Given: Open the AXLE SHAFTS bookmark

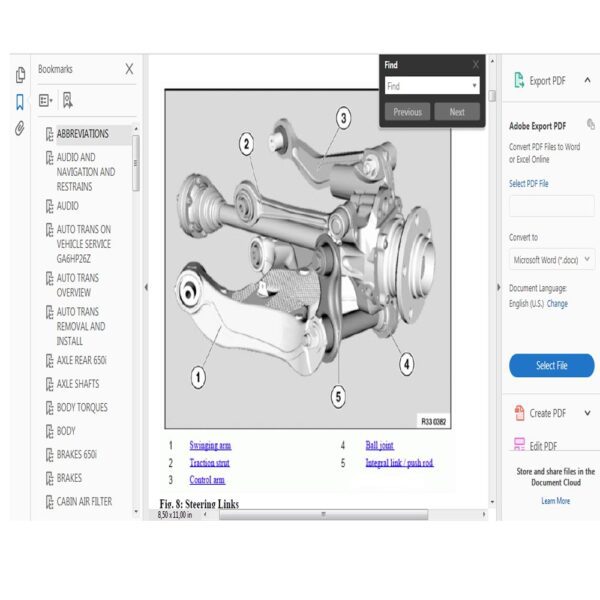Looking at the screenshot, I should [x=78, y=384].
